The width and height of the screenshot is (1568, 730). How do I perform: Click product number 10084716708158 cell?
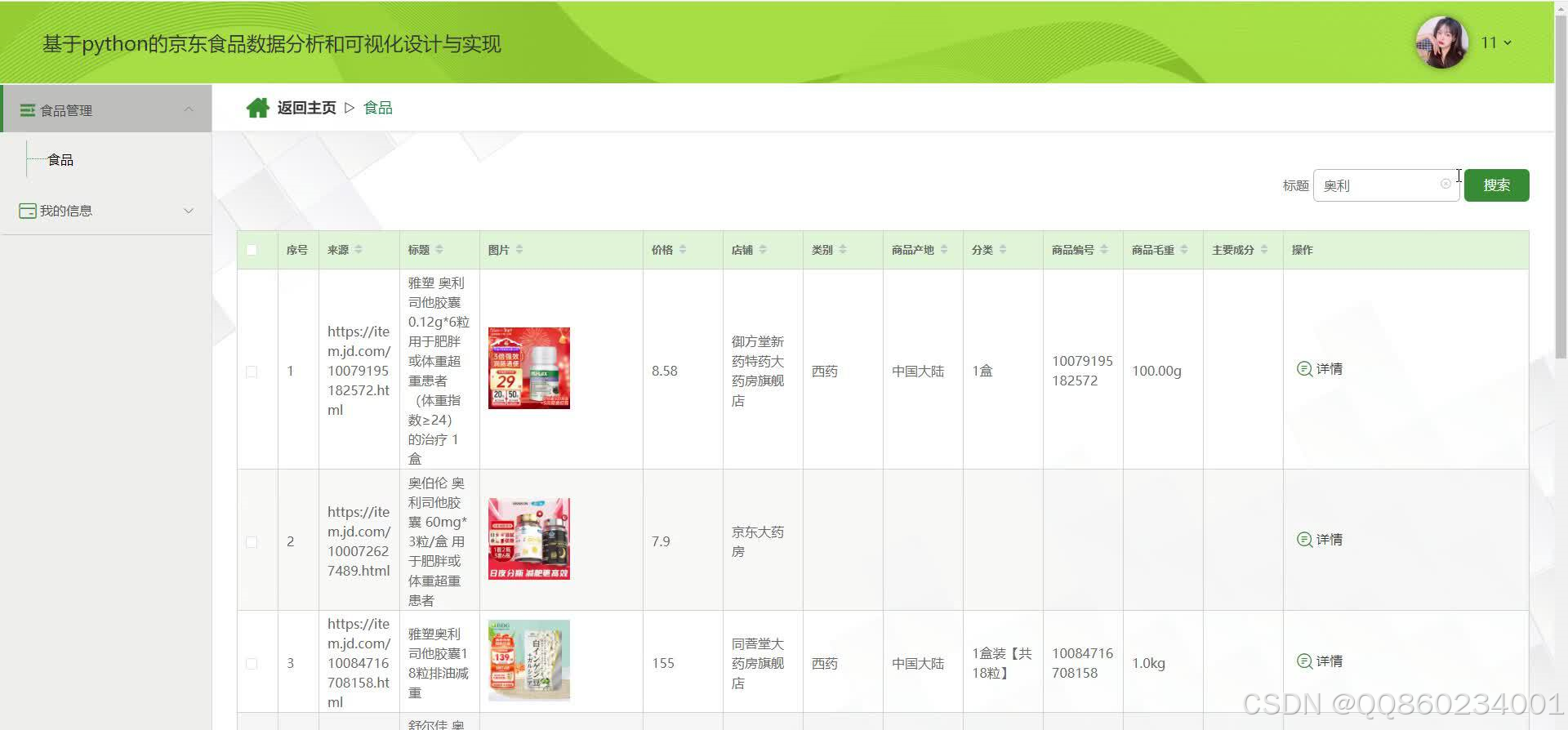coord(1082,663)
